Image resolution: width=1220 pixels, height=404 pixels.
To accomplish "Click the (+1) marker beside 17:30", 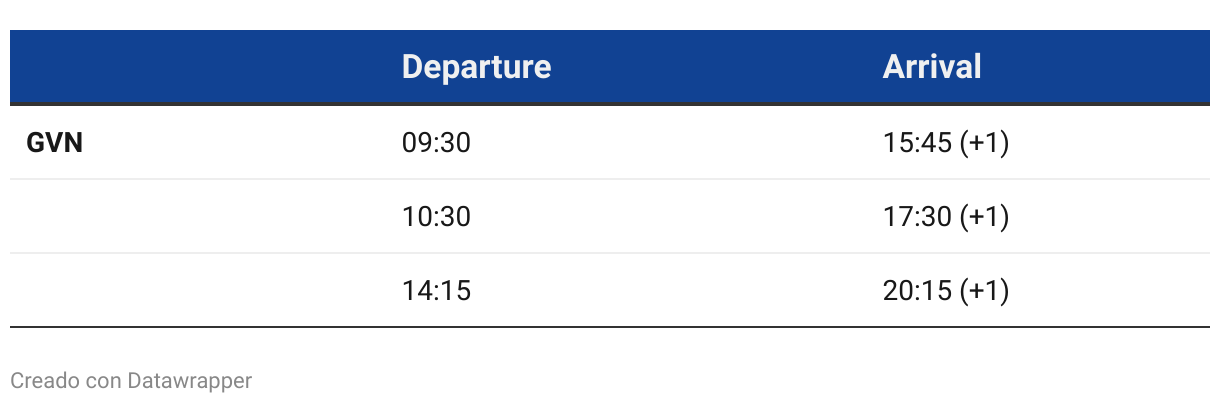I will point(984,217).
